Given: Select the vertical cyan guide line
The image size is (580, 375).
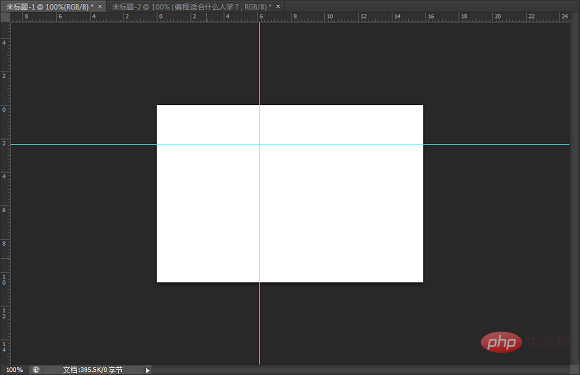Looking at the screenshot, I should (x=259, y=193).
